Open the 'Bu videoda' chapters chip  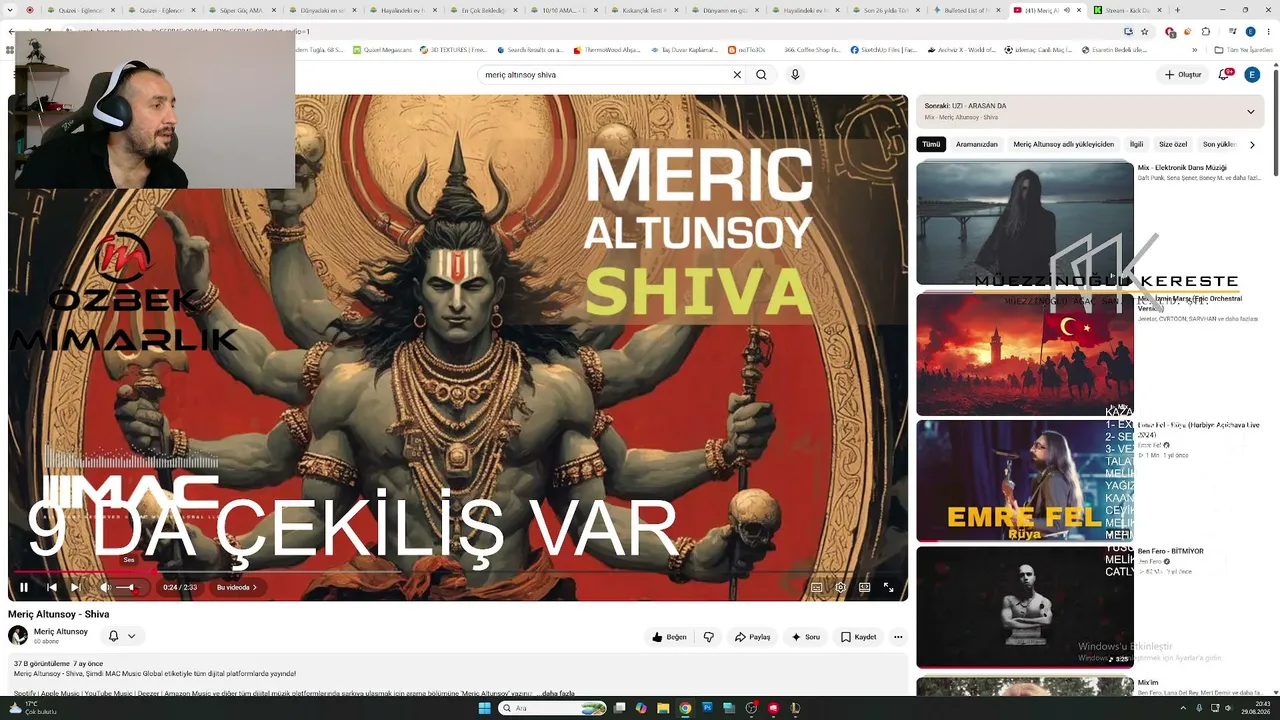pos(237,587)
